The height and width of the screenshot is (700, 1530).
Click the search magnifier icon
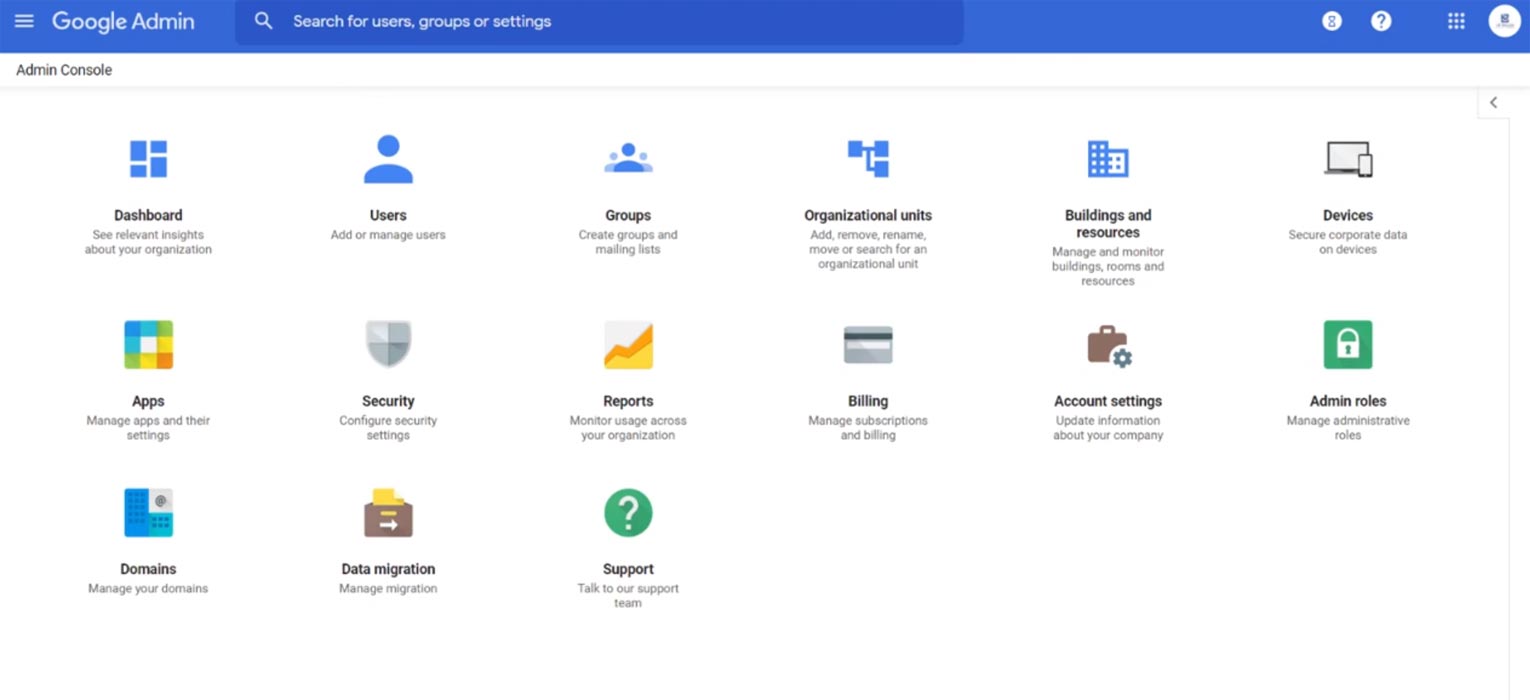tap(263, 21)
